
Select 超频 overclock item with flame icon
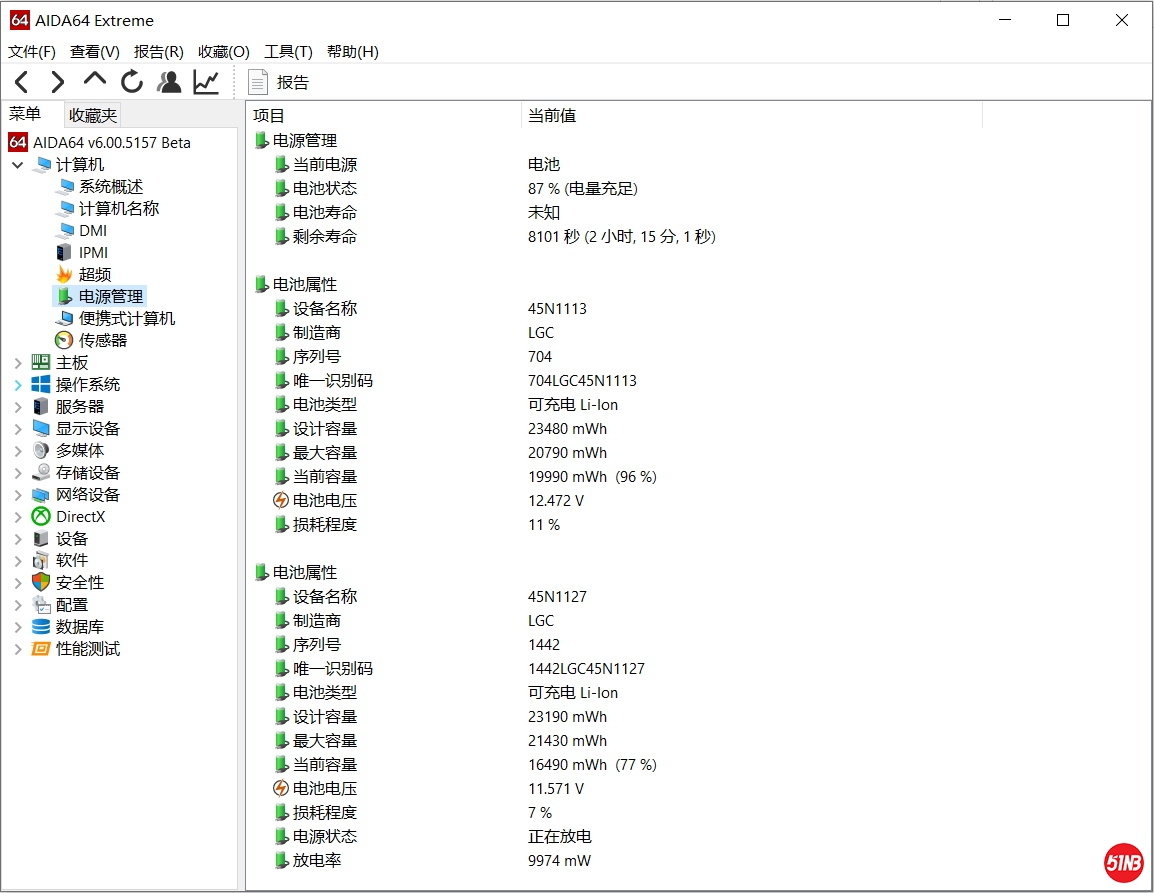94,274
